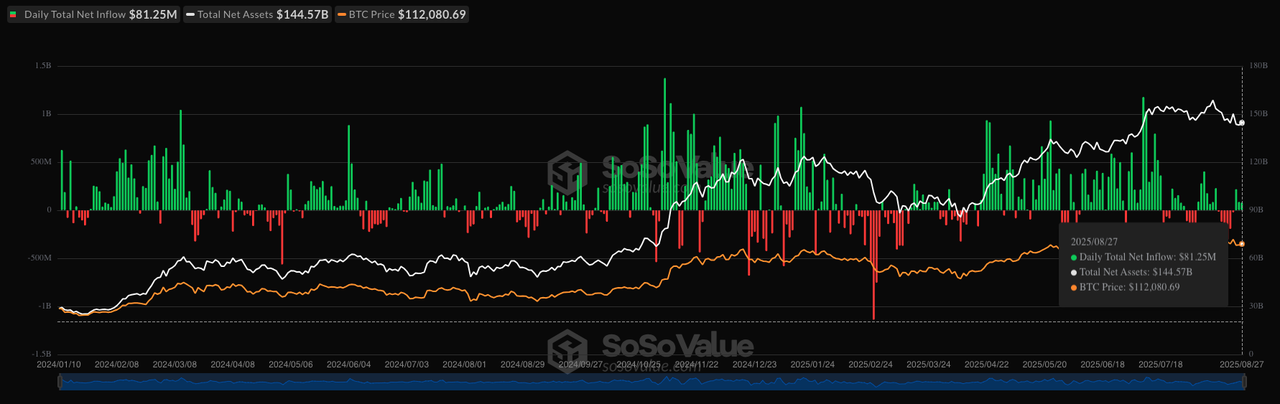Click the 2025/02/24 x-axis date label

click(x=872, y=366)
